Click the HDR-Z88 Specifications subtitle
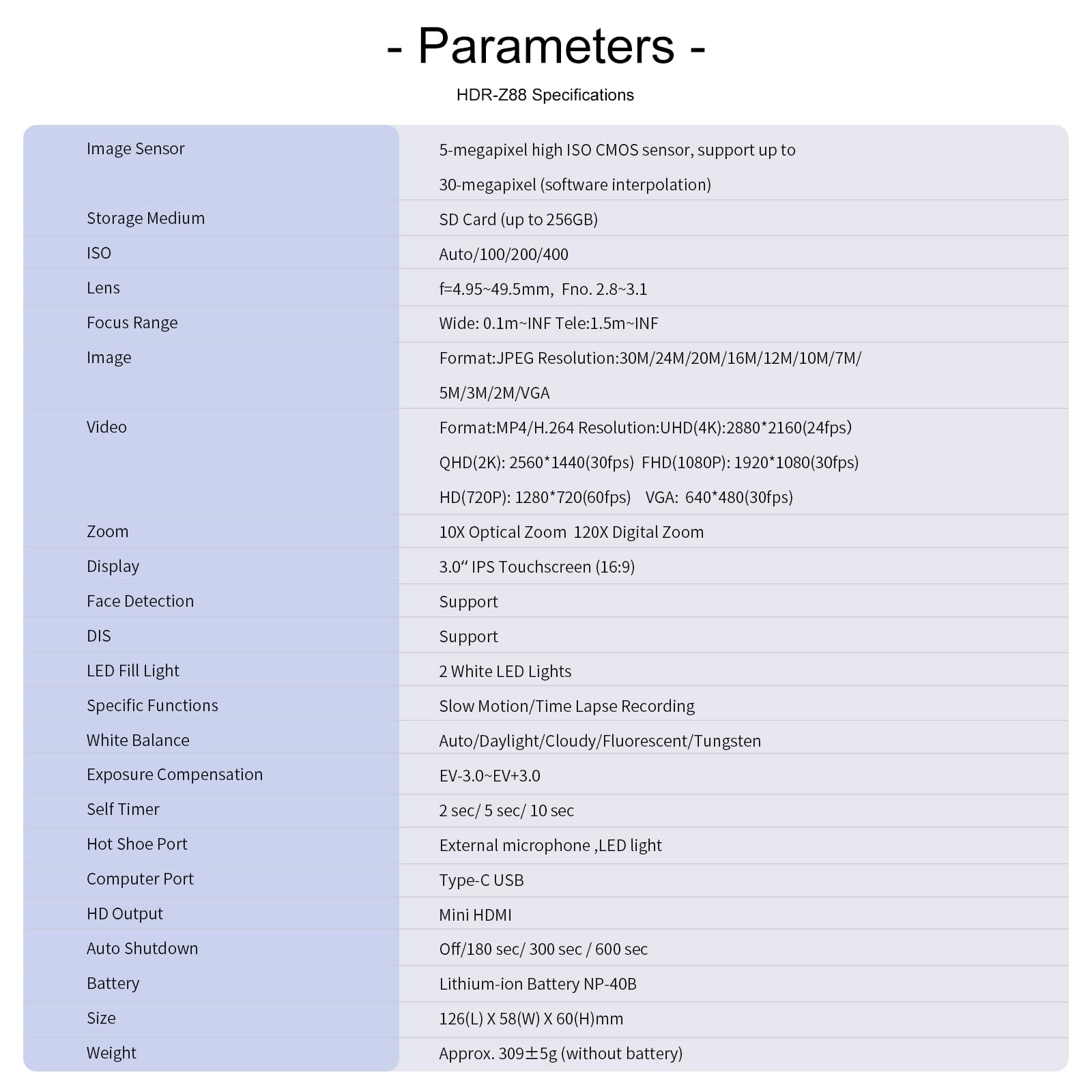Viewport: 1092px width, 1092px height. click(545, 95)
